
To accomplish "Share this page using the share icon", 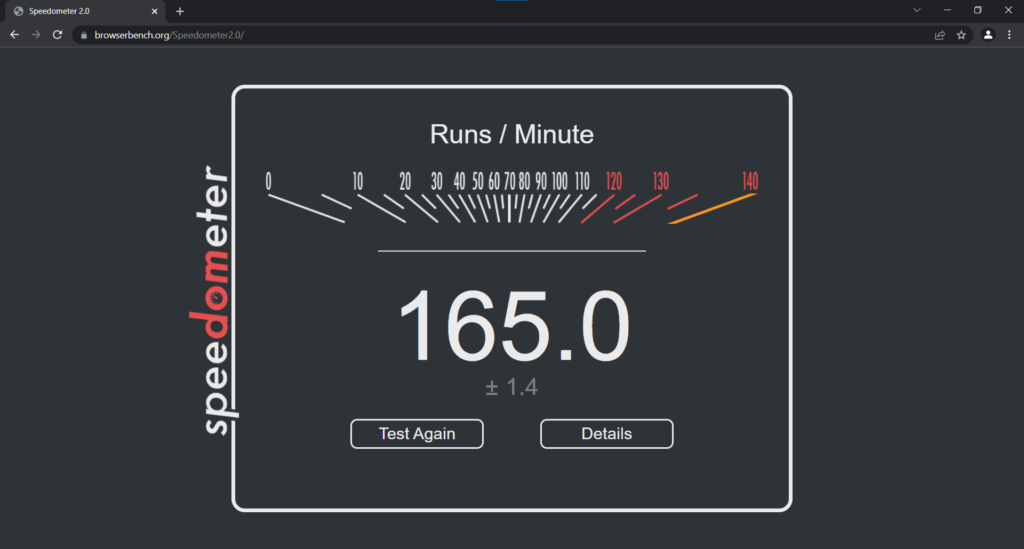I will [940, 35].
